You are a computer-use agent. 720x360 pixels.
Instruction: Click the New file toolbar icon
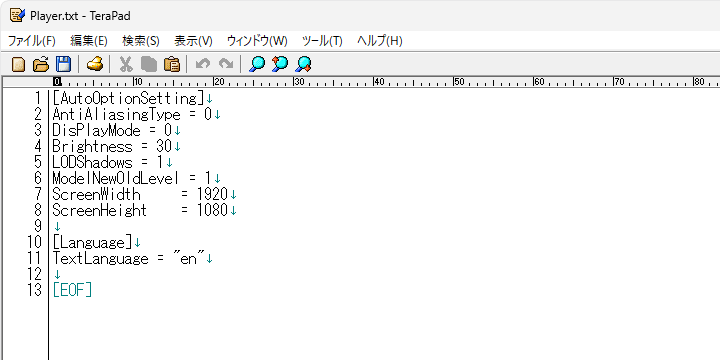[x=18, y=64]
